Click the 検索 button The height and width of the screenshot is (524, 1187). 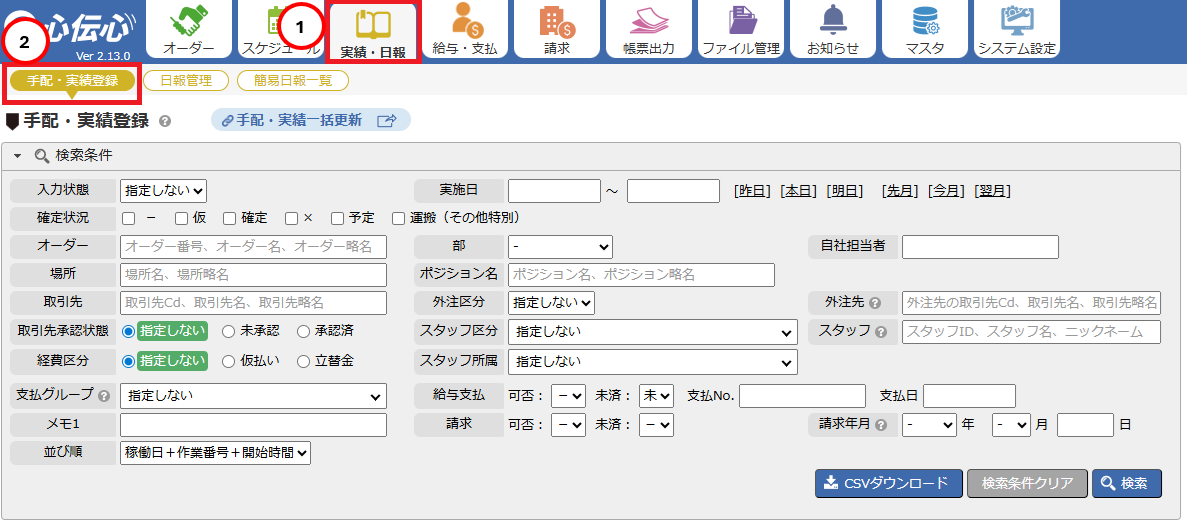(x=1126, y=483)
